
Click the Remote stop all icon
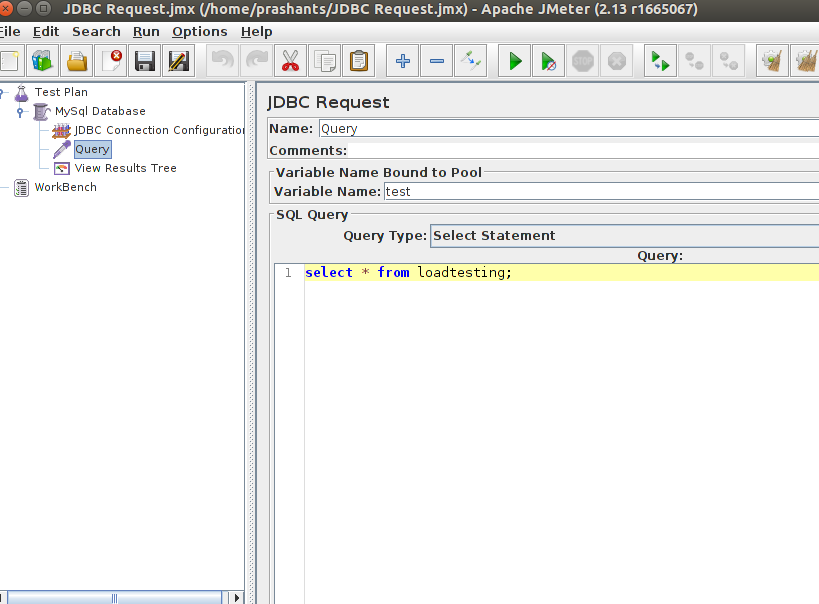[x=694, y=61]
